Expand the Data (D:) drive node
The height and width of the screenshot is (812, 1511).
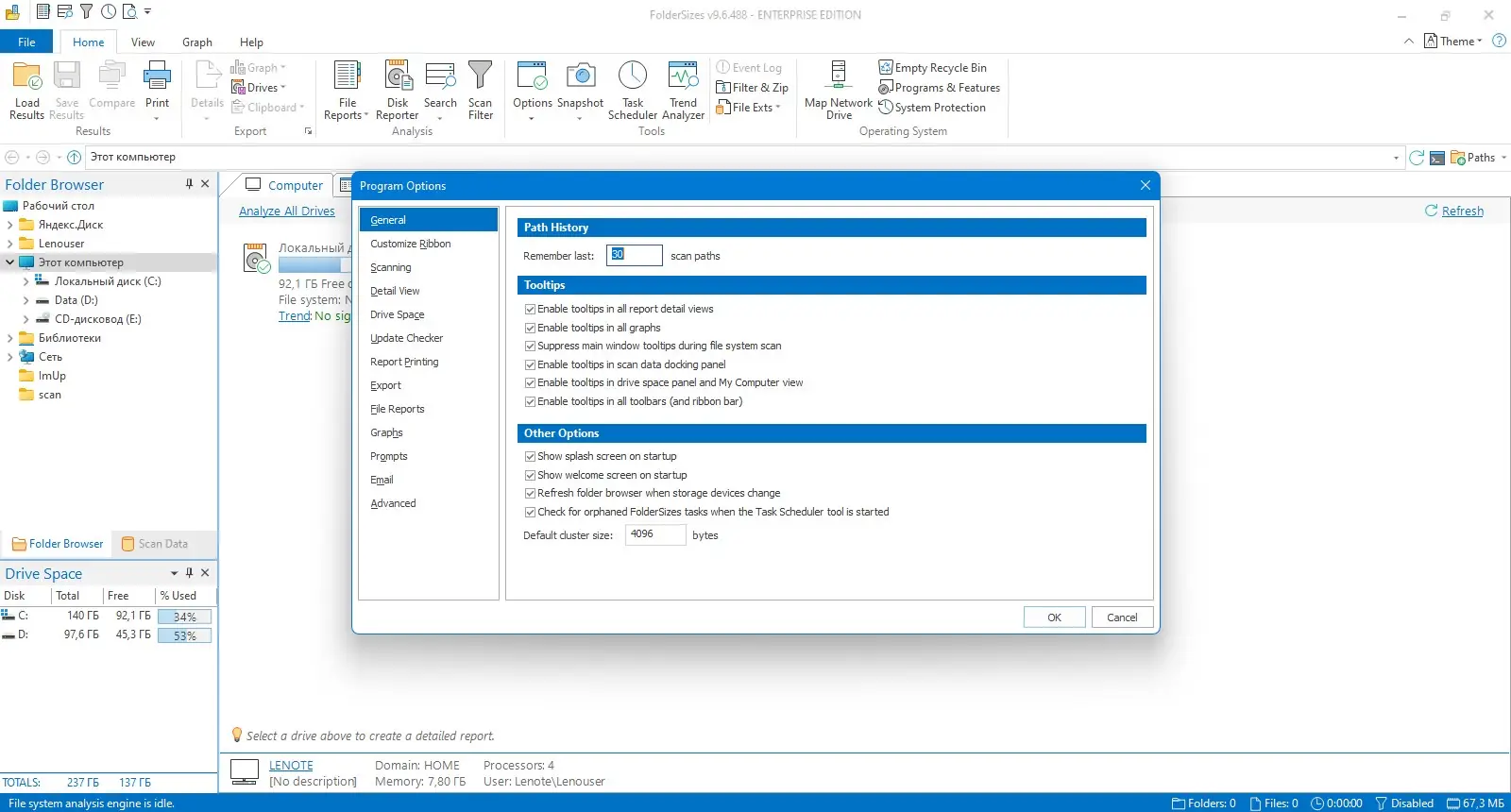[x=25, y=300]
